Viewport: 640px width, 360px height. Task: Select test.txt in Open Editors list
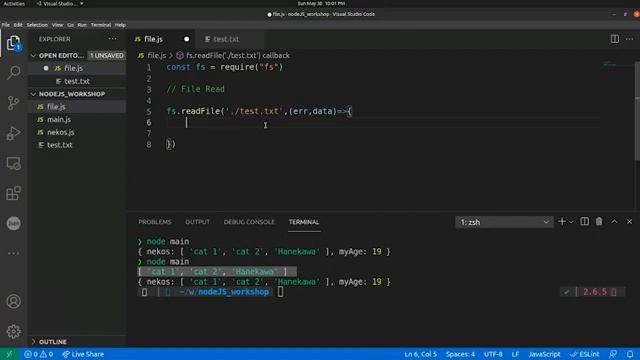77,81
